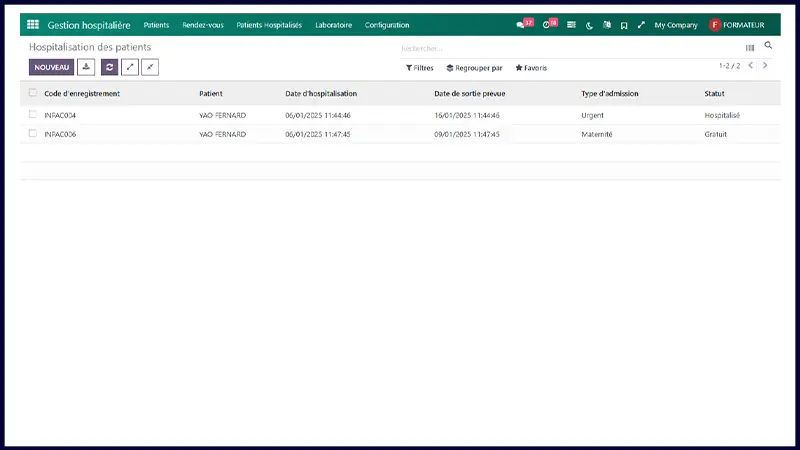Viewport: 800px width, 450px height.
Task: Click the Hospitalisation des patients title
Action: pyautogui.click(x=90, y=47)
